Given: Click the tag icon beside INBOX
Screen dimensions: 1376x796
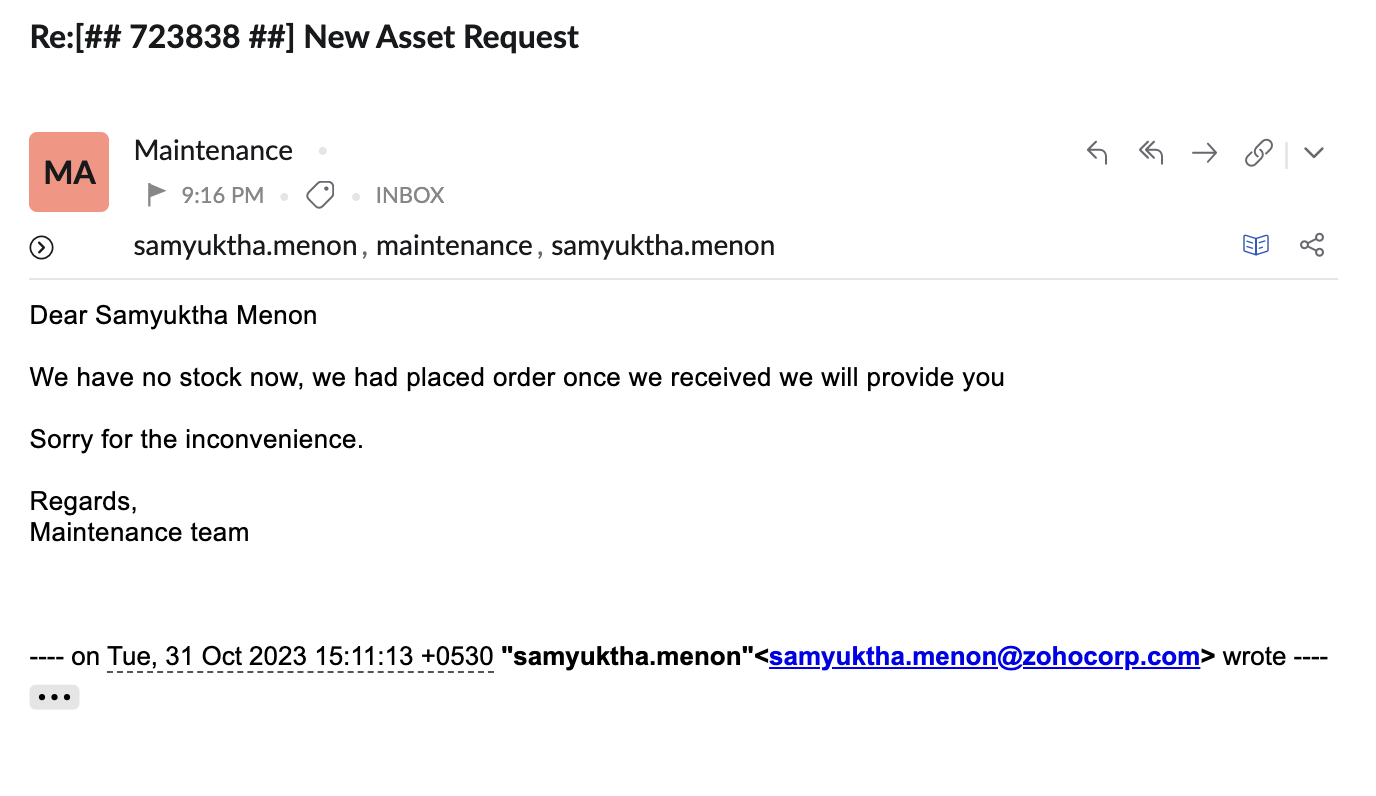Looking at the screenshot, I should pyautogui.click(x=320, y=195).
